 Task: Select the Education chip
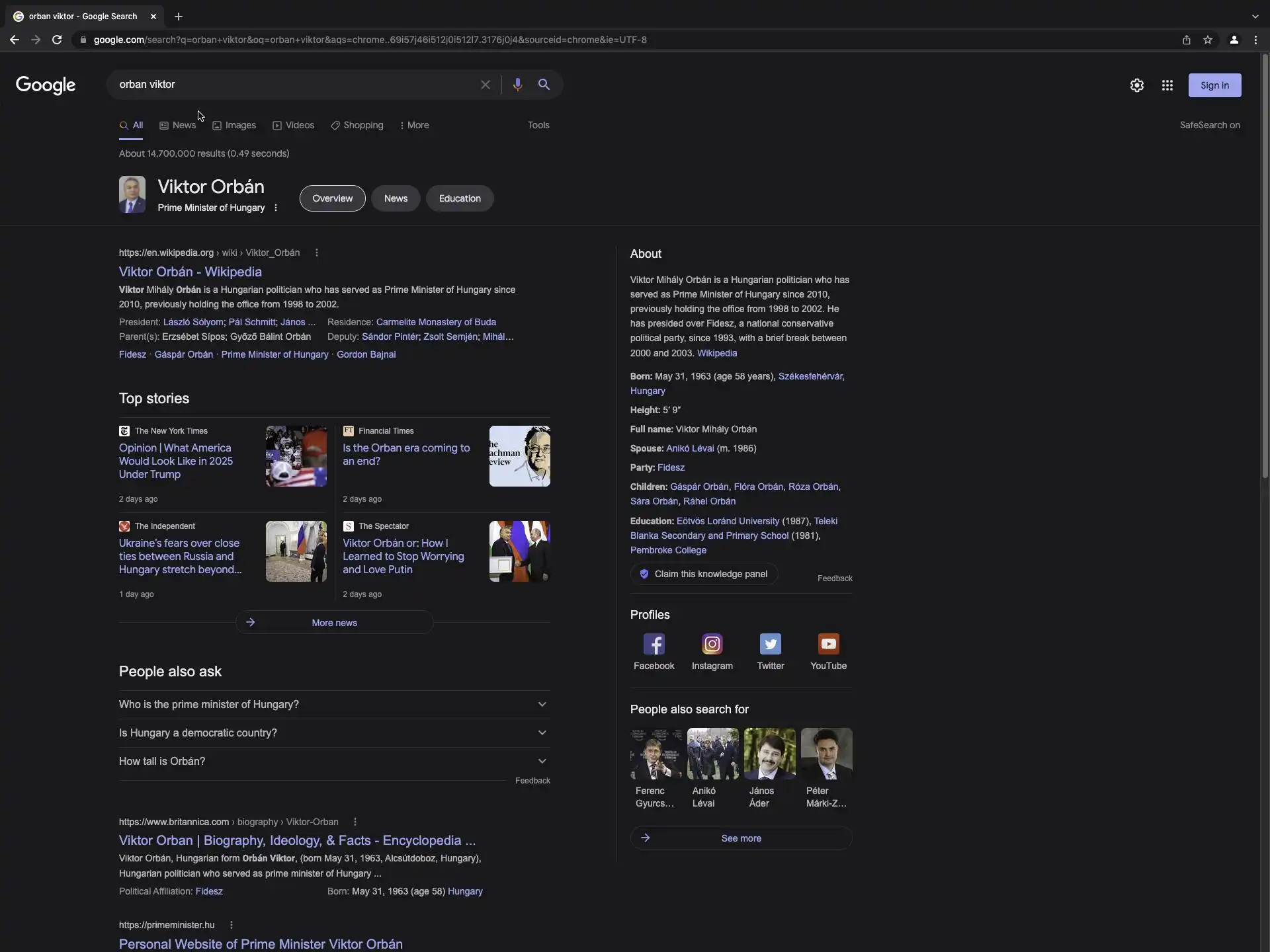coord(460,198)
